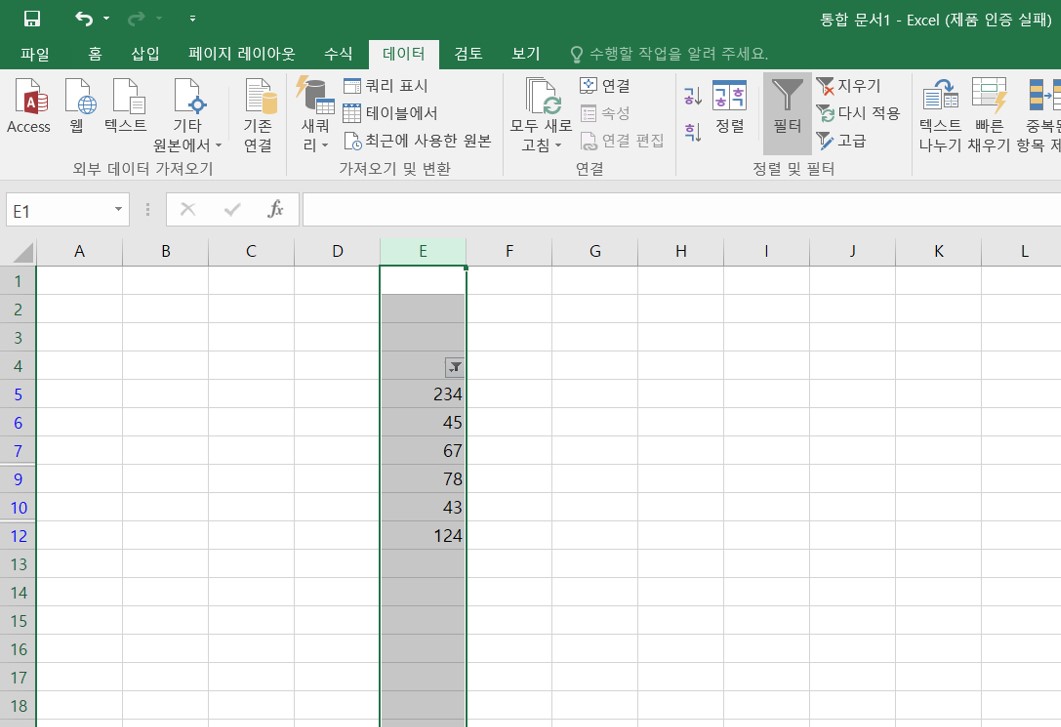Click 중복된 항목 제거 to remove duplicates
1061x727 pixels.
pyautogui.click(x=1045, y=112)
